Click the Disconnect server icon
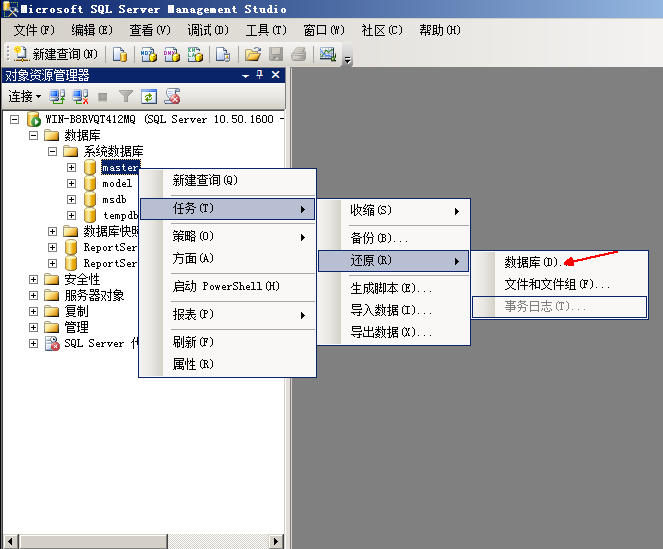This screenshot has width=663, height=549. (x=80, y=96)
